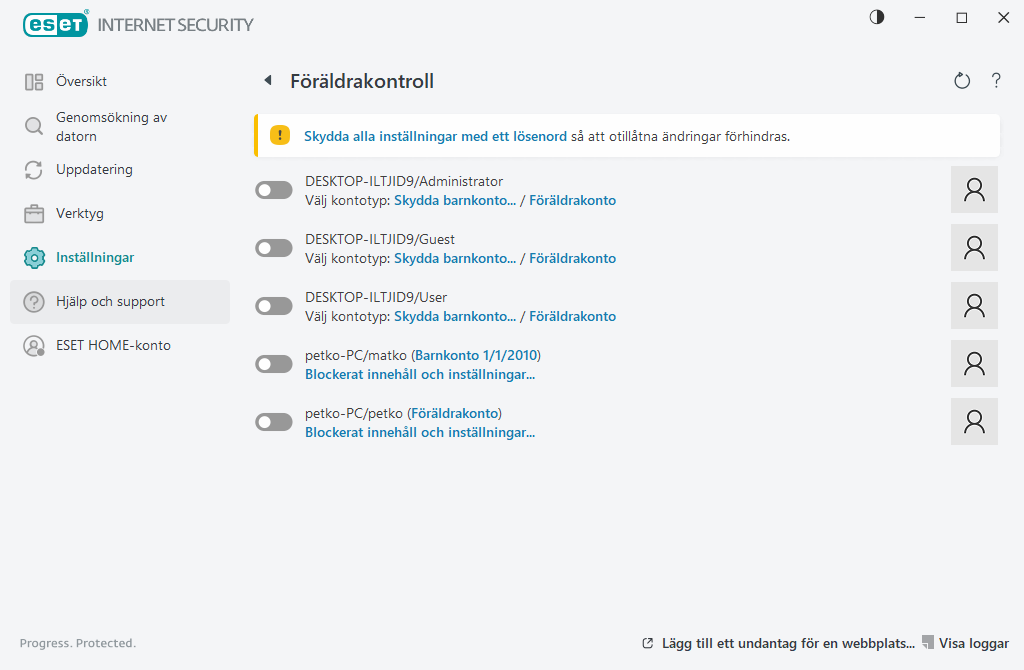Open help via the question mark icon
Viewport: 1024px width, 670px height.
coord(996,80)
